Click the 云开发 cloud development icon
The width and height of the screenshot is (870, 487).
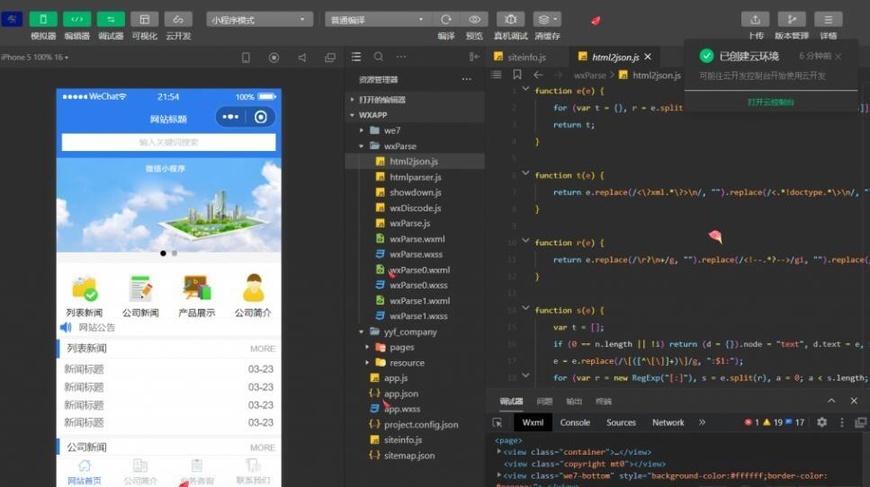pyautogui.click(x=178, y=19)
